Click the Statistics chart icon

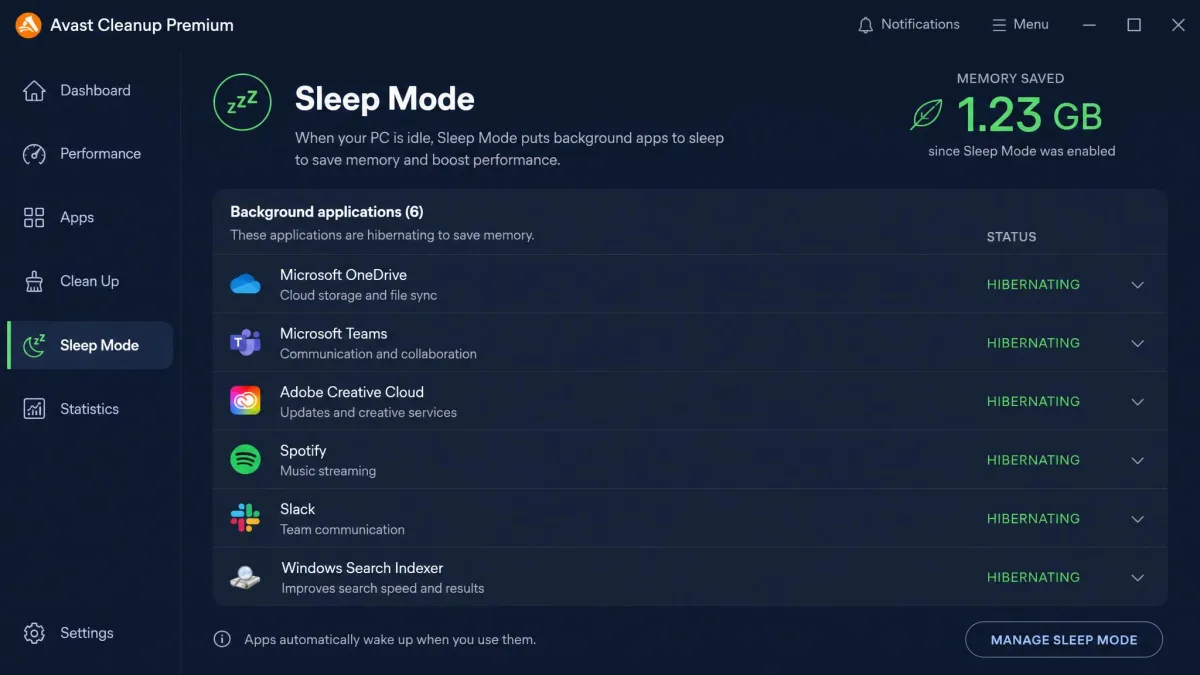pyautogui.click(x=34, y=409)
